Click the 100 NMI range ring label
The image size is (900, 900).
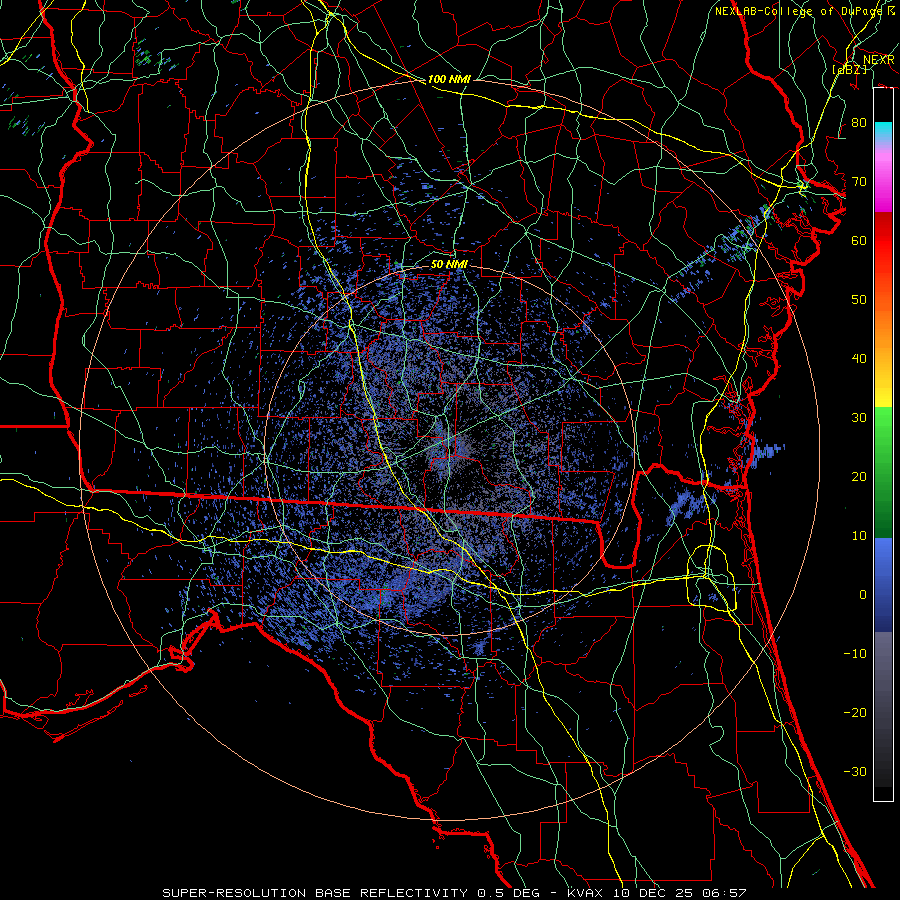pyautogui.click(x=449, y=79)
